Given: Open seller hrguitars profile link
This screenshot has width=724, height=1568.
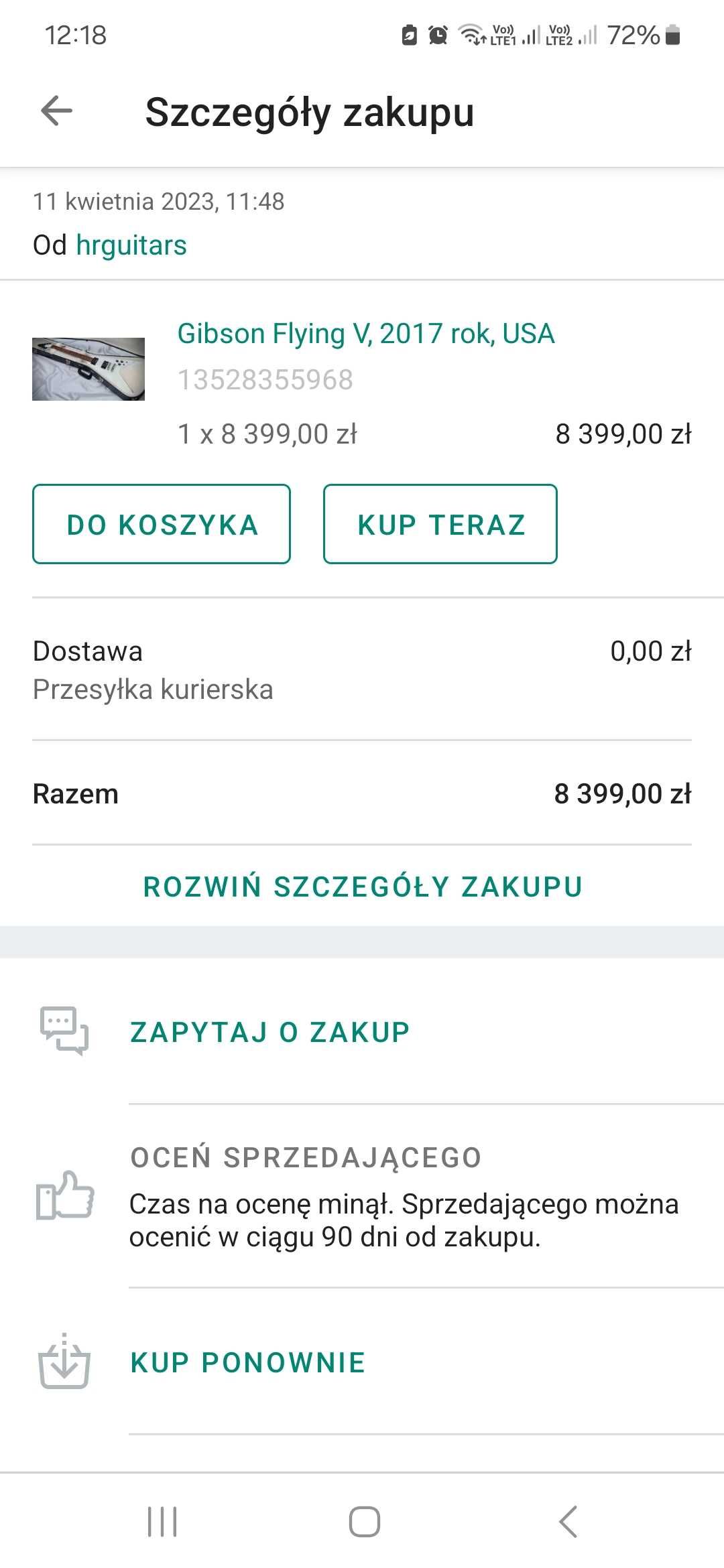Looking at the screenshot, I should click(131, 245).
